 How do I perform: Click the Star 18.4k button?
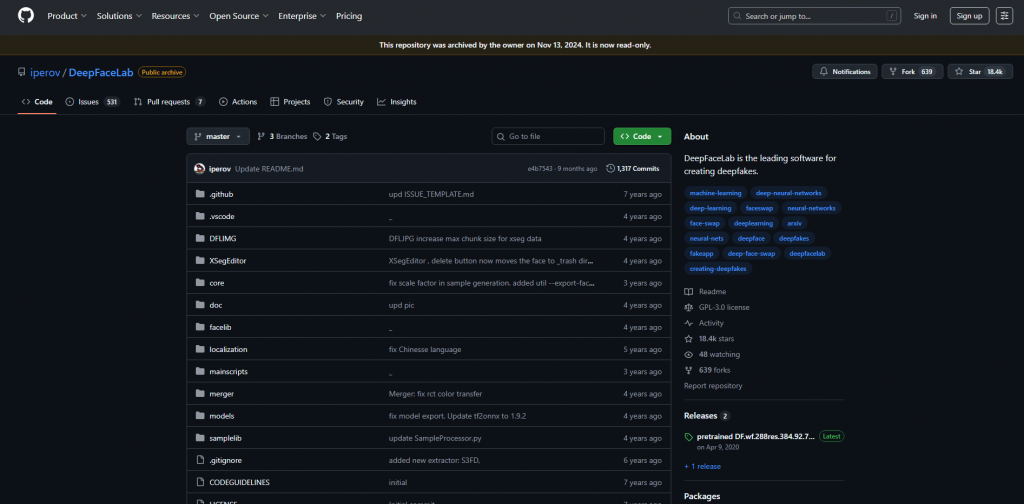click(980, 72)
